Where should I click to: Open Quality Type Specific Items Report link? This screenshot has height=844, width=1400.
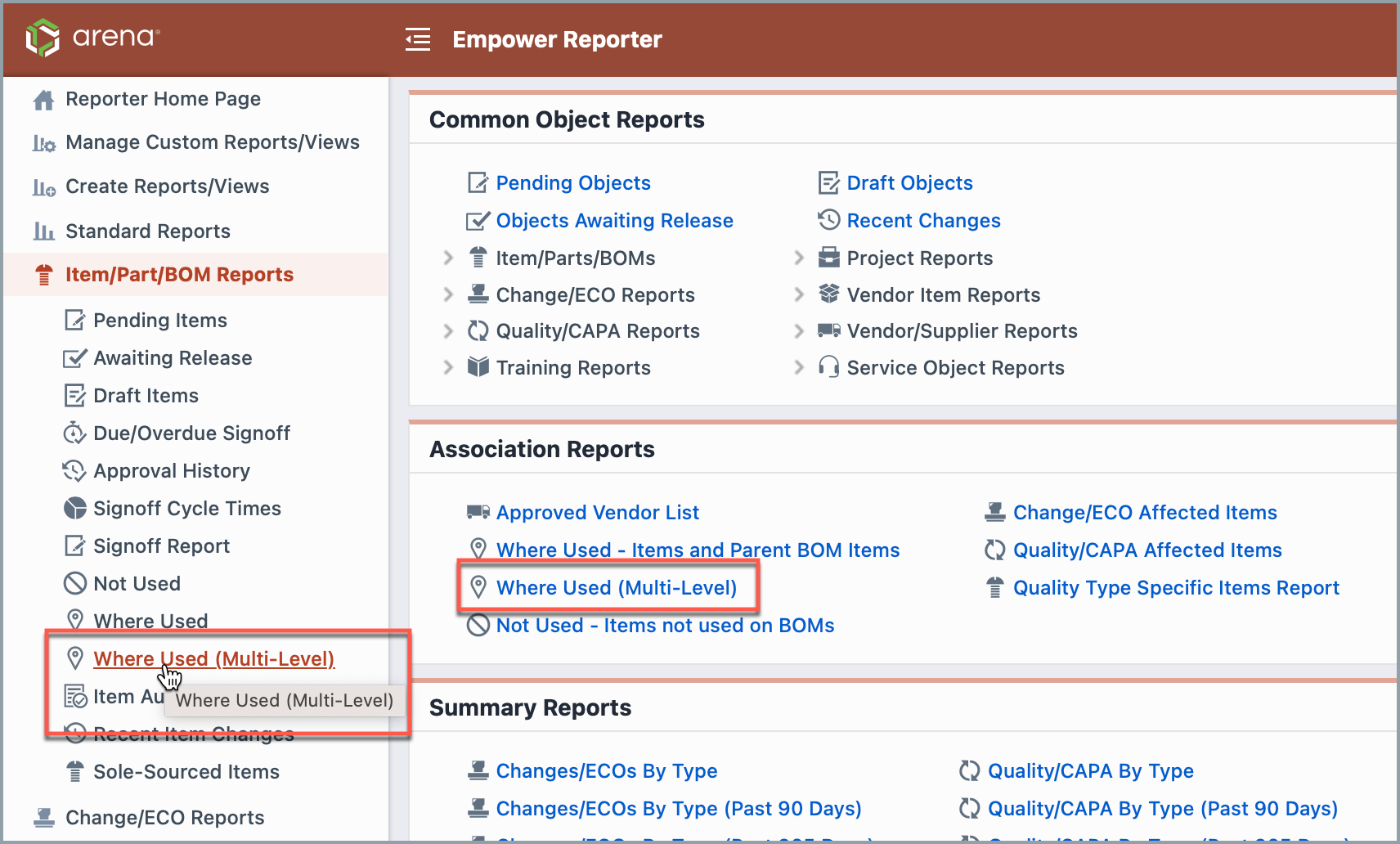point(1176,587)
